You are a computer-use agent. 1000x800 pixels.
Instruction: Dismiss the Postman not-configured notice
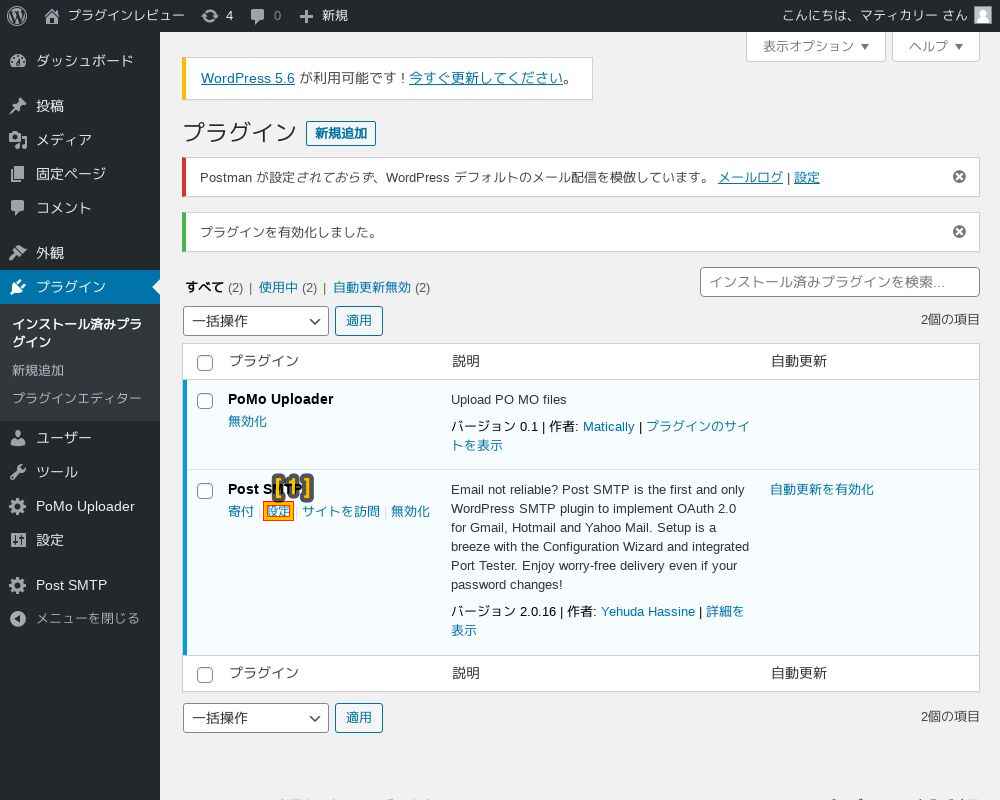click(959, 177)
